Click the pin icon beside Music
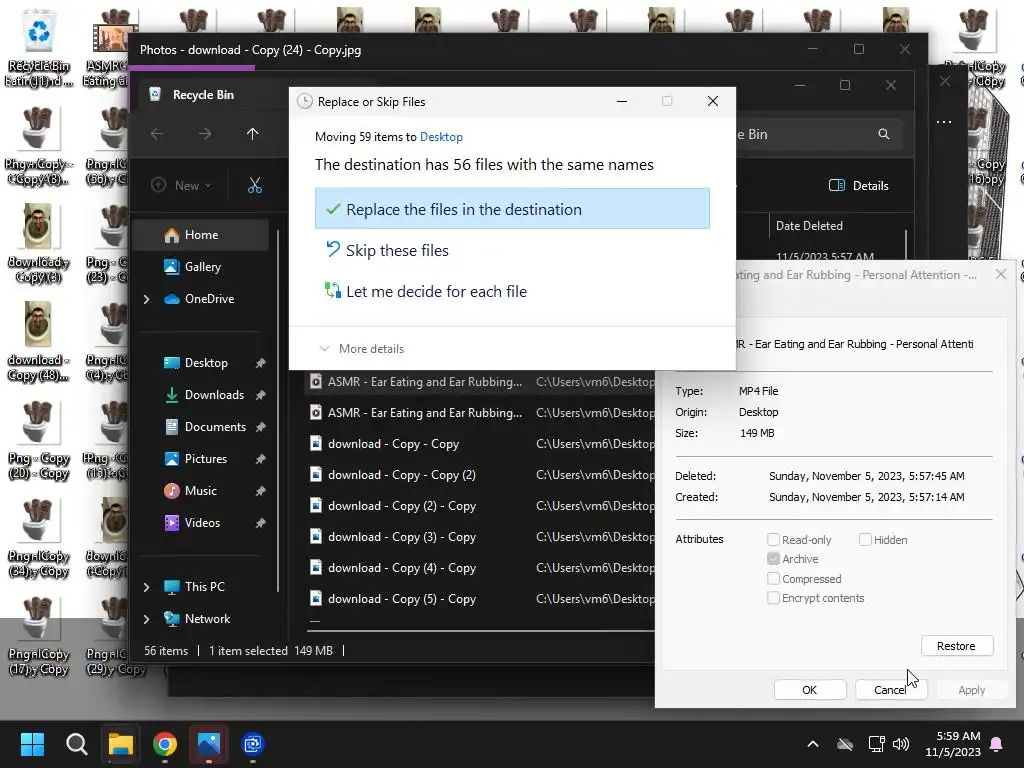This screenshot has height=768, width=1024. [x=261, y=490]
